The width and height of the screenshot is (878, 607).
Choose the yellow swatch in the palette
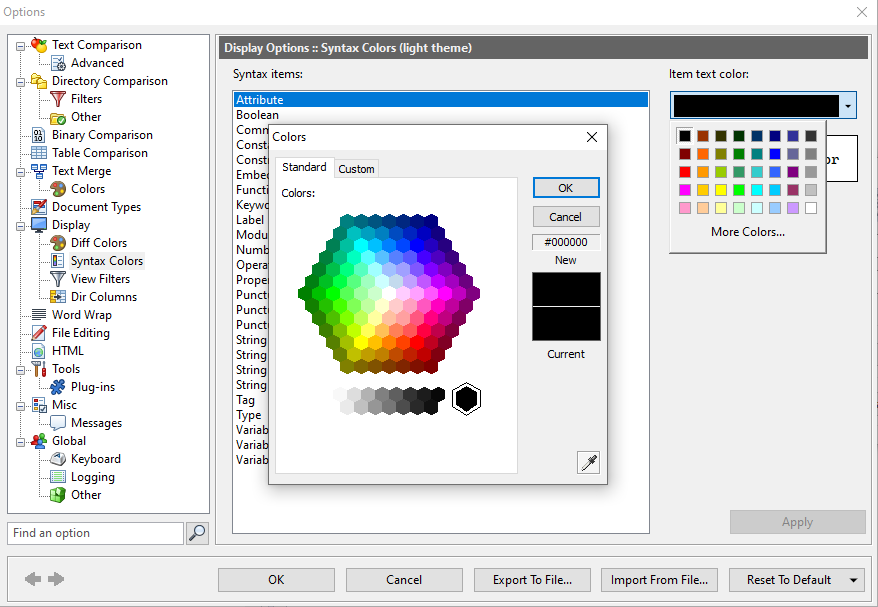[721, 190]
